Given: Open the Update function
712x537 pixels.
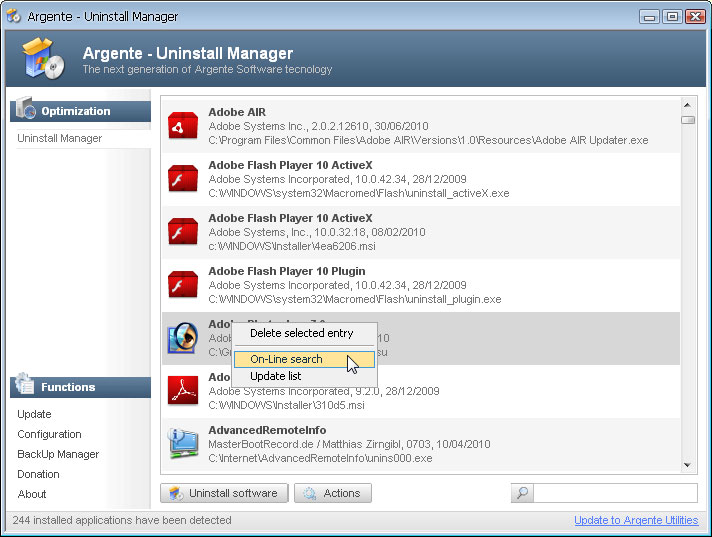Looking at the screenshot, I should (x=34, y=414).
